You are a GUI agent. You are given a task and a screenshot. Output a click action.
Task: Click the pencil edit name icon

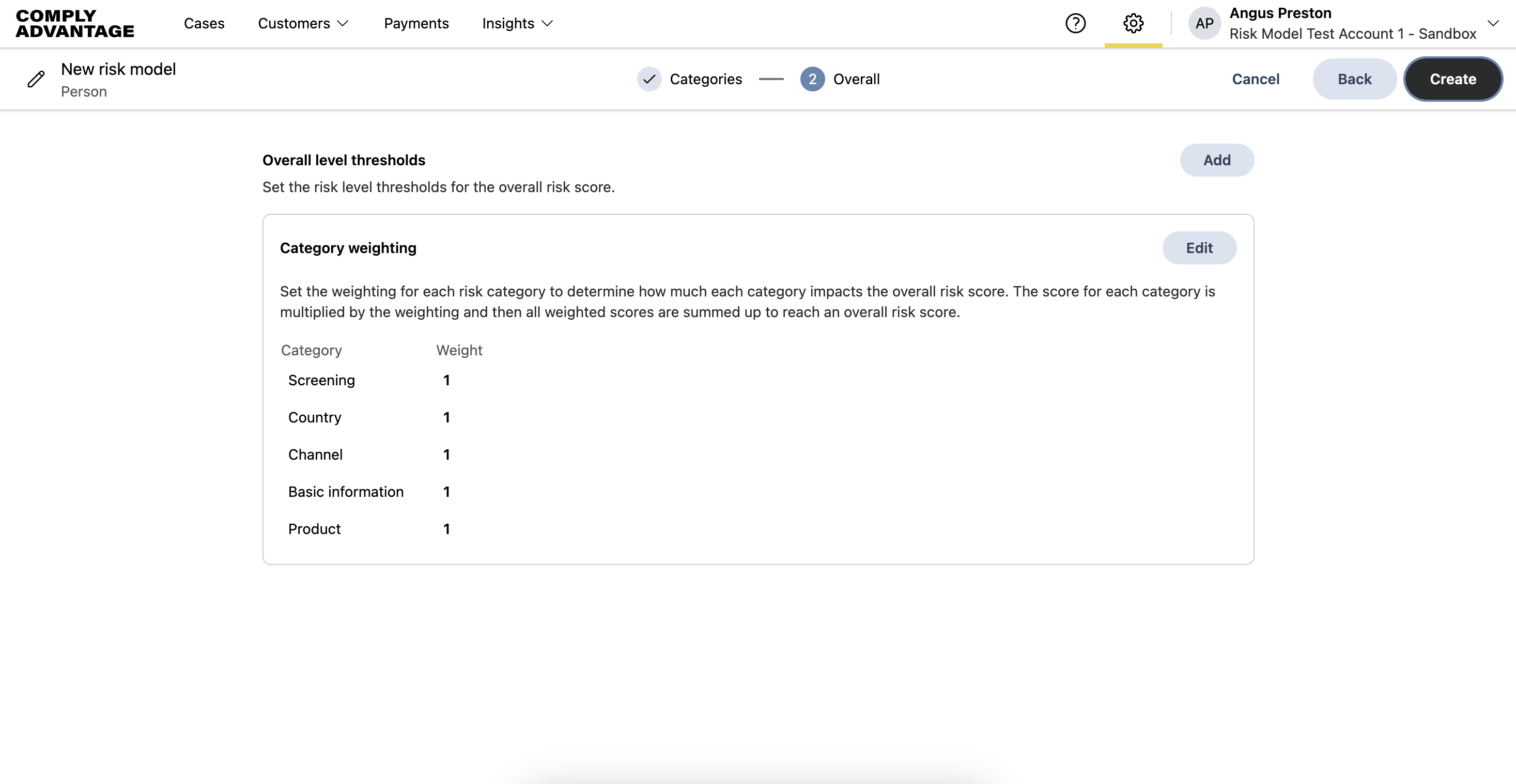(36, 80)
